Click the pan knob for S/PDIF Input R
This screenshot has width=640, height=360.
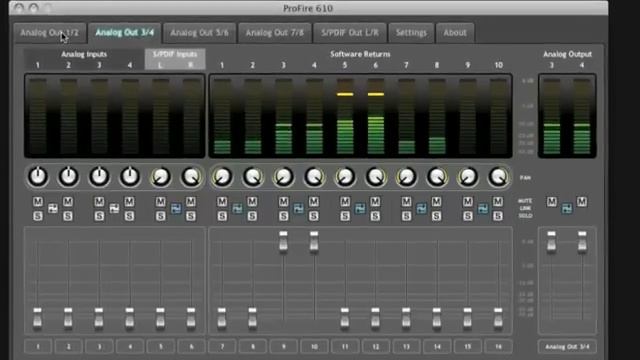click(191, 177)
